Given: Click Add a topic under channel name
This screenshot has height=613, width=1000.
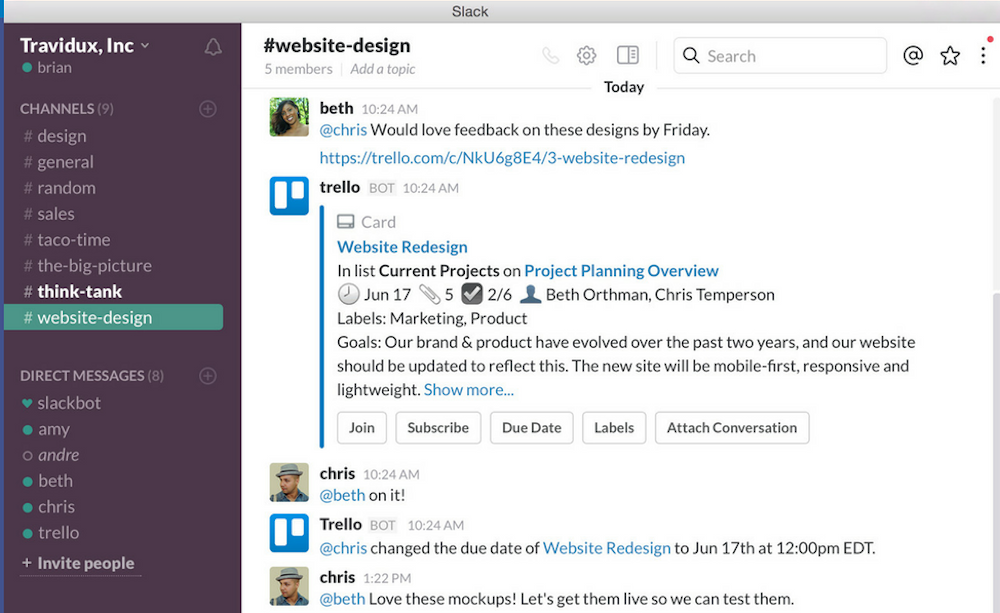Looking at the screenshot, I should coord(383,69).
